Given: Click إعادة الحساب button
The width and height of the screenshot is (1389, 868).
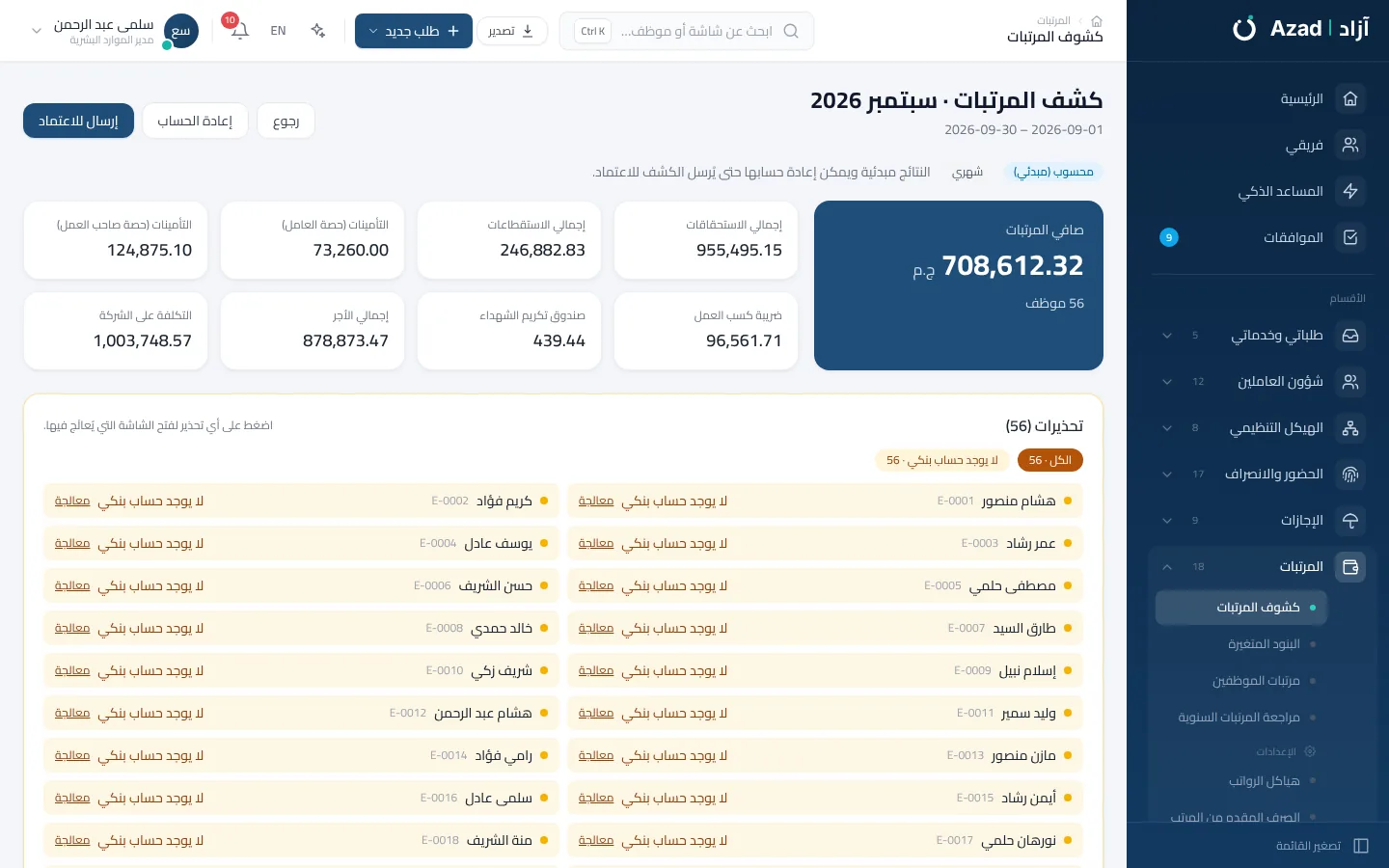Looking at the screenshot, I should (195, 121).
